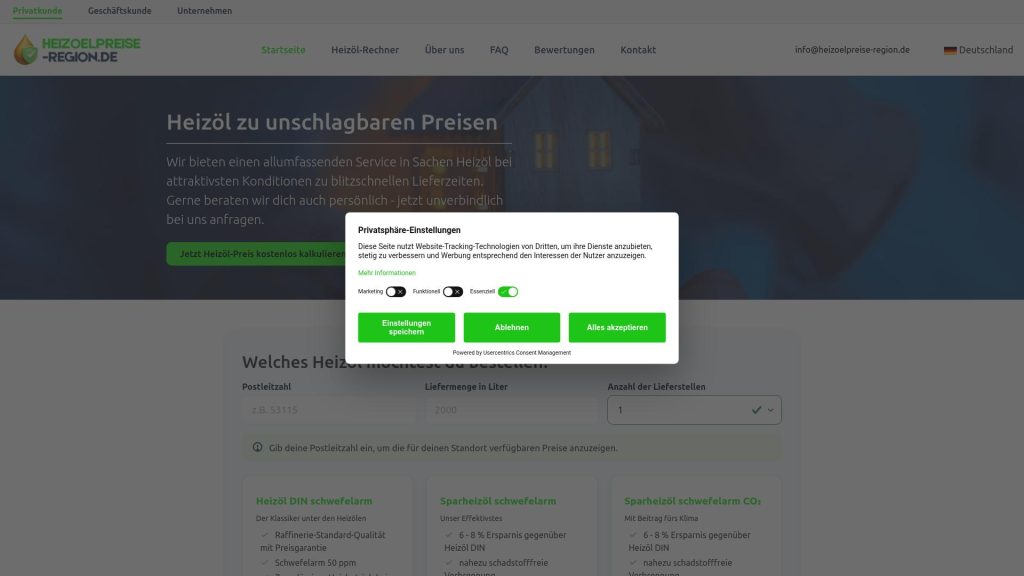Toggle the Funktionell consent switch

click(x=453, y=292)
